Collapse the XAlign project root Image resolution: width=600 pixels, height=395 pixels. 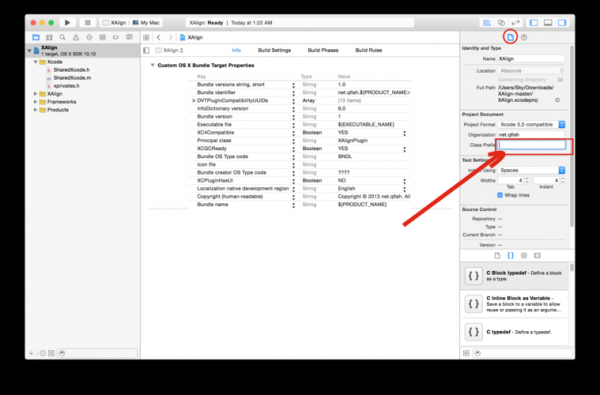click(x=29, y=50)
